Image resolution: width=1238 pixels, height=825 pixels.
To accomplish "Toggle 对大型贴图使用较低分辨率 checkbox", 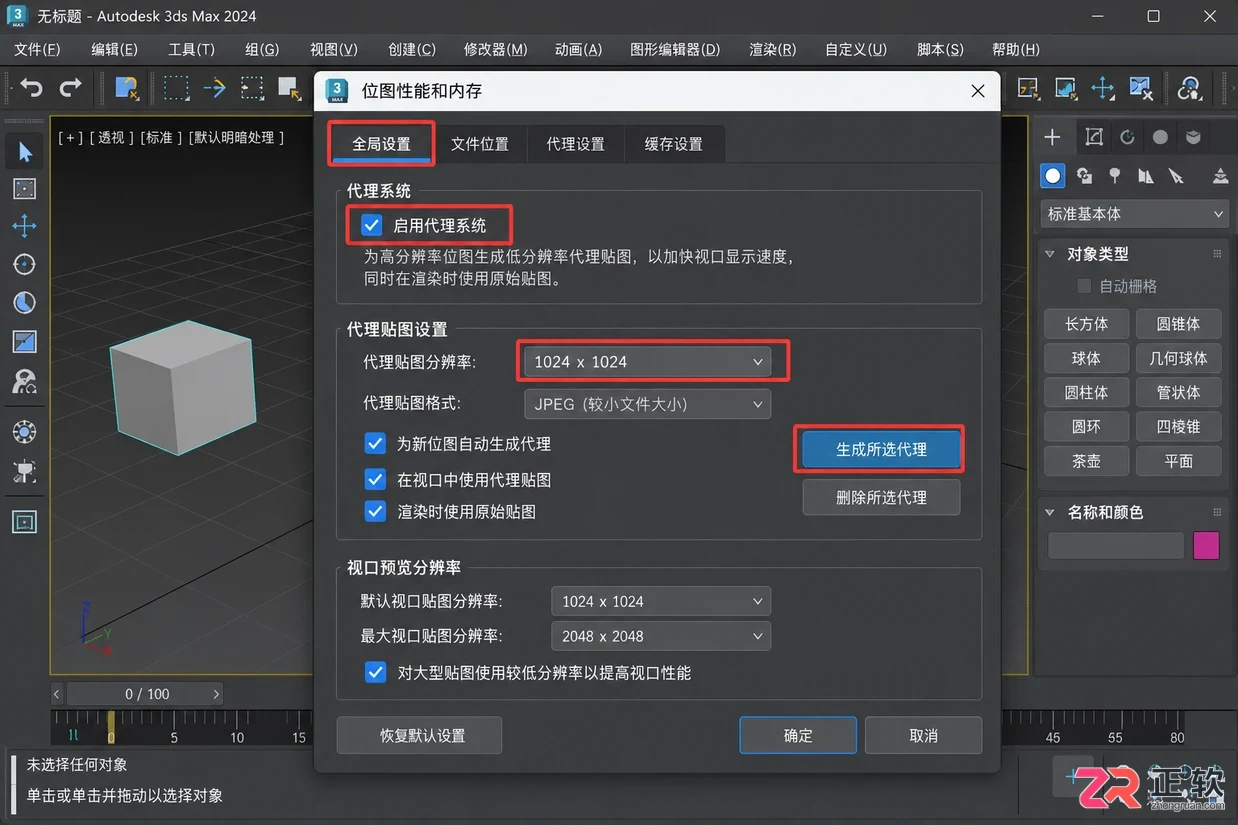I will click(x=375, y=672).
